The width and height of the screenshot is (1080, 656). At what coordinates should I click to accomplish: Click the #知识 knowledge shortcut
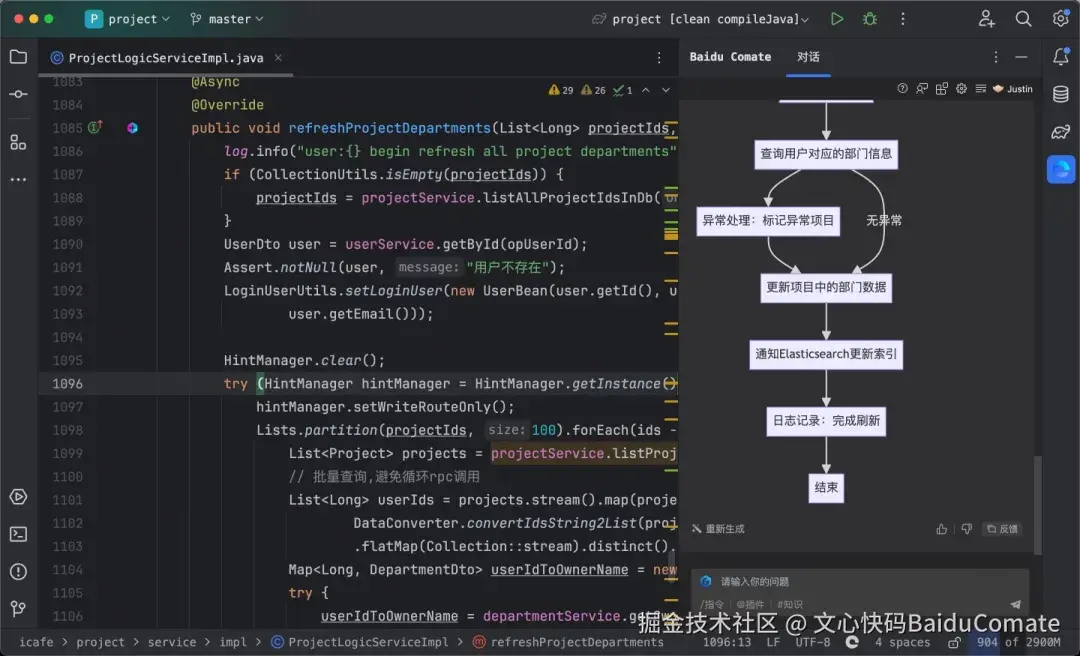[789, 604]
